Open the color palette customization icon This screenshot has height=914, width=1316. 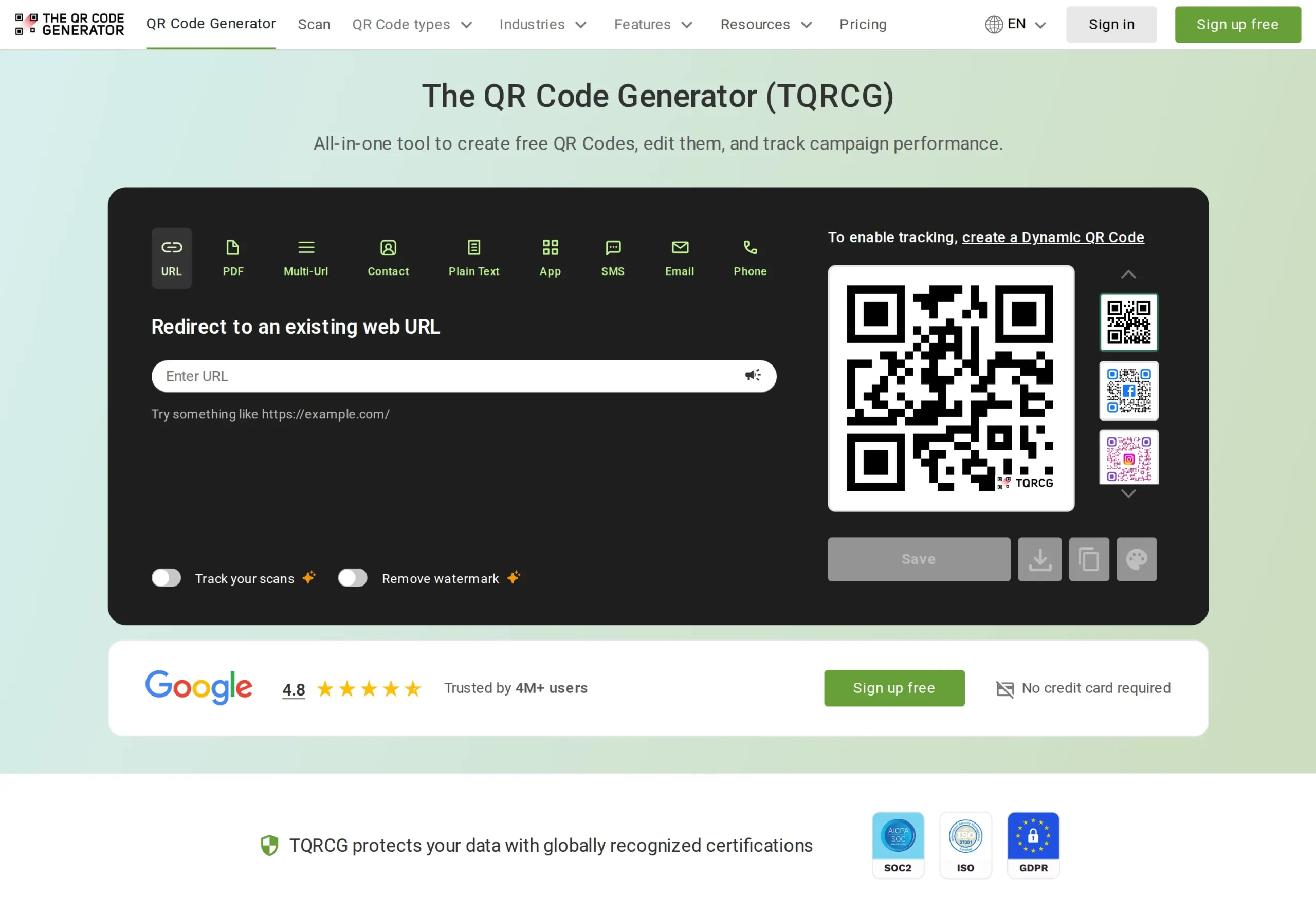[x=1136, y=559]
